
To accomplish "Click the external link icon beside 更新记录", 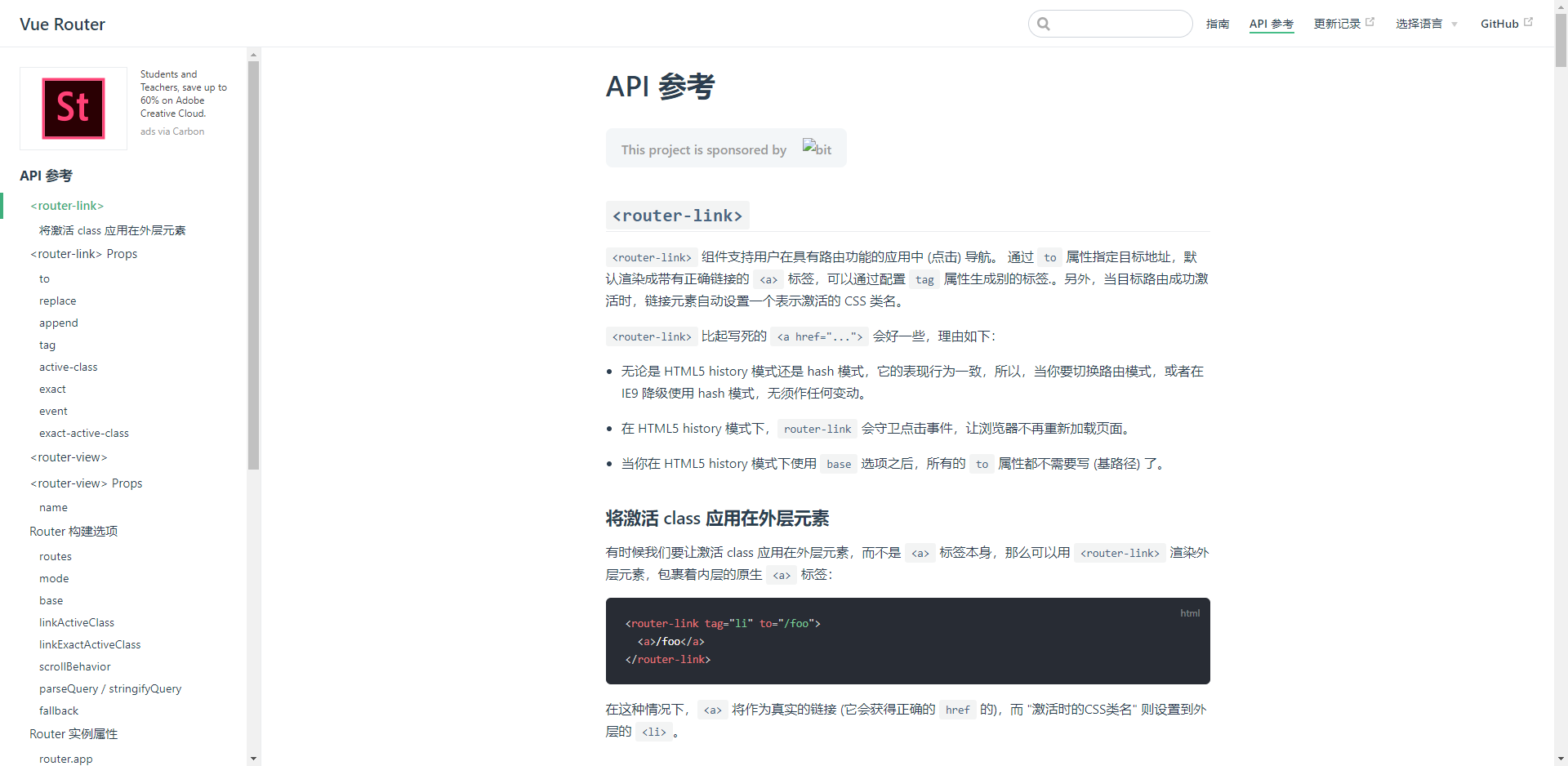I will click(x=1370, y=22).
